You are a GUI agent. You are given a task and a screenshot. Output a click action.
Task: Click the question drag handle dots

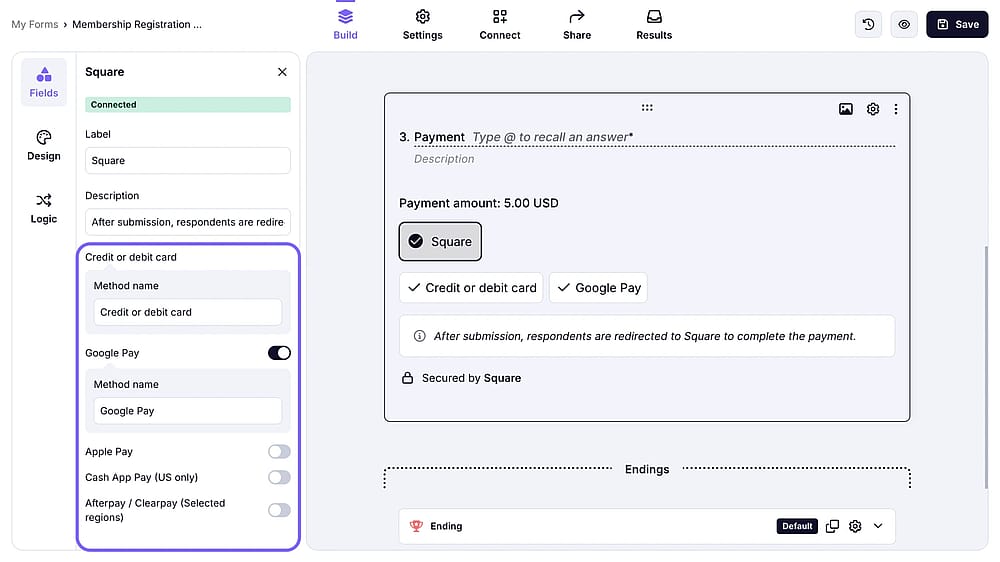[647, 108]
